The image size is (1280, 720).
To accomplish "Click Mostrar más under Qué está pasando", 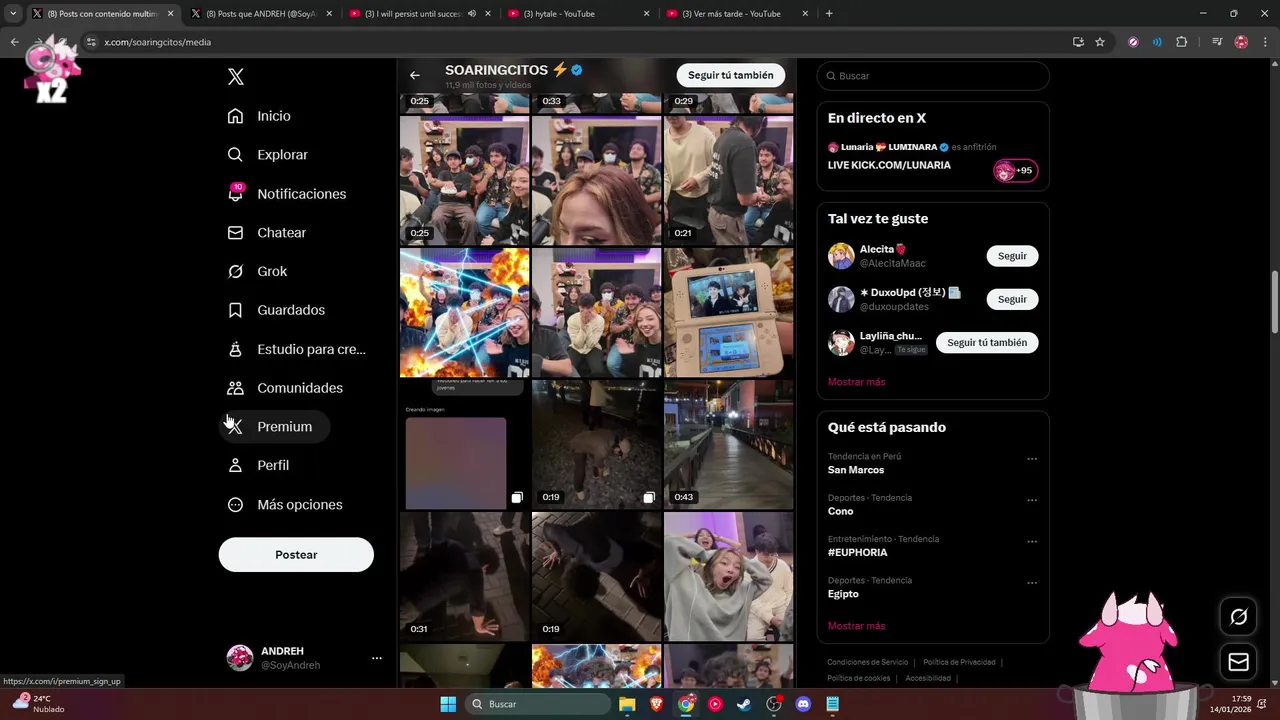I will 856,626.
